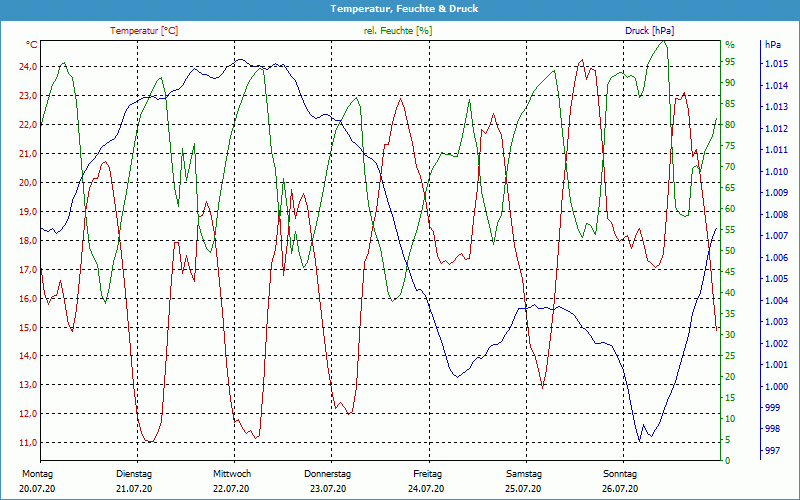Click the date '24.07.20'
The width and height of the screenshot is (800, 500).
426,489
